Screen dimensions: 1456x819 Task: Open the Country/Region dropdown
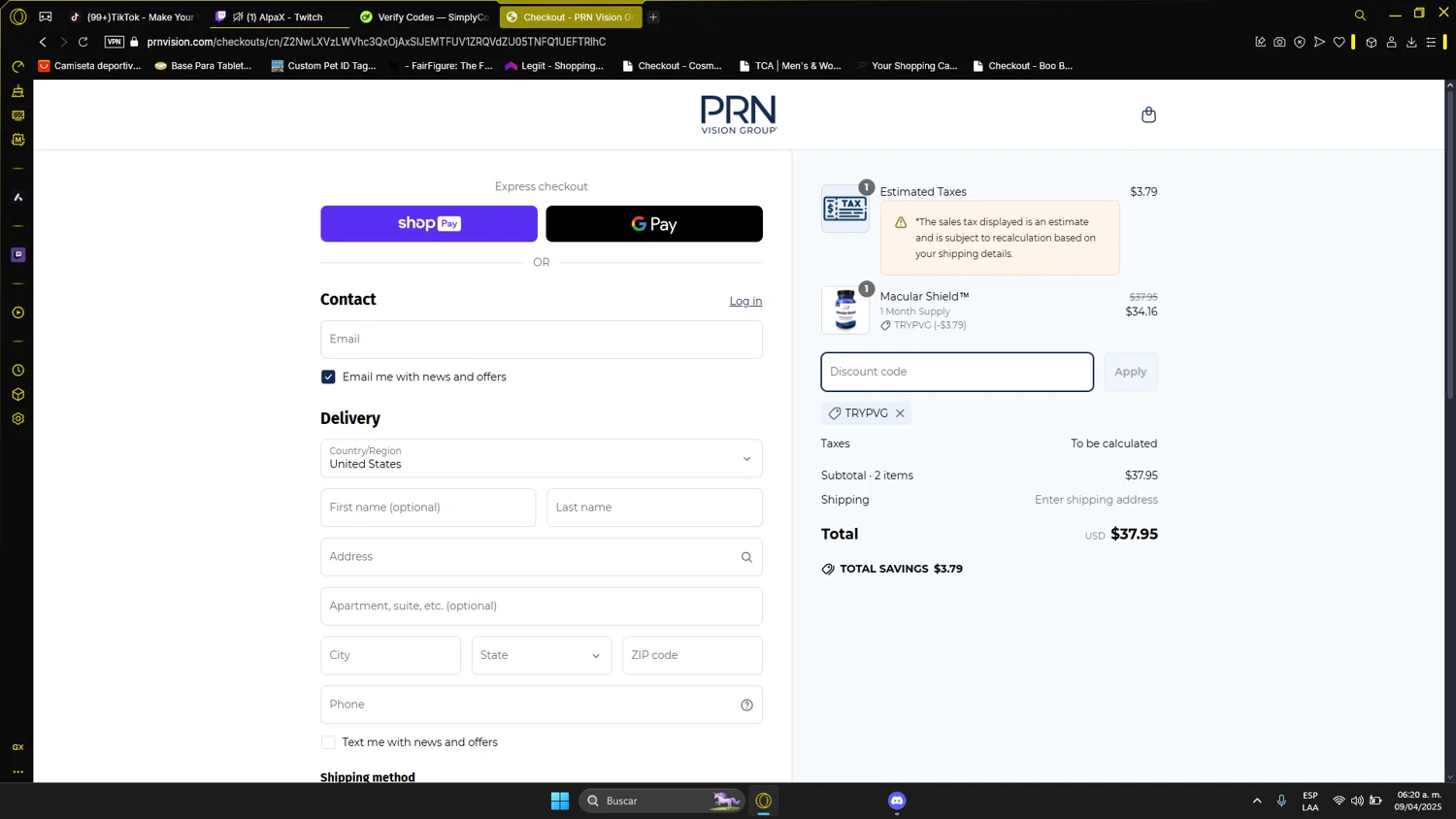[542, 458]
